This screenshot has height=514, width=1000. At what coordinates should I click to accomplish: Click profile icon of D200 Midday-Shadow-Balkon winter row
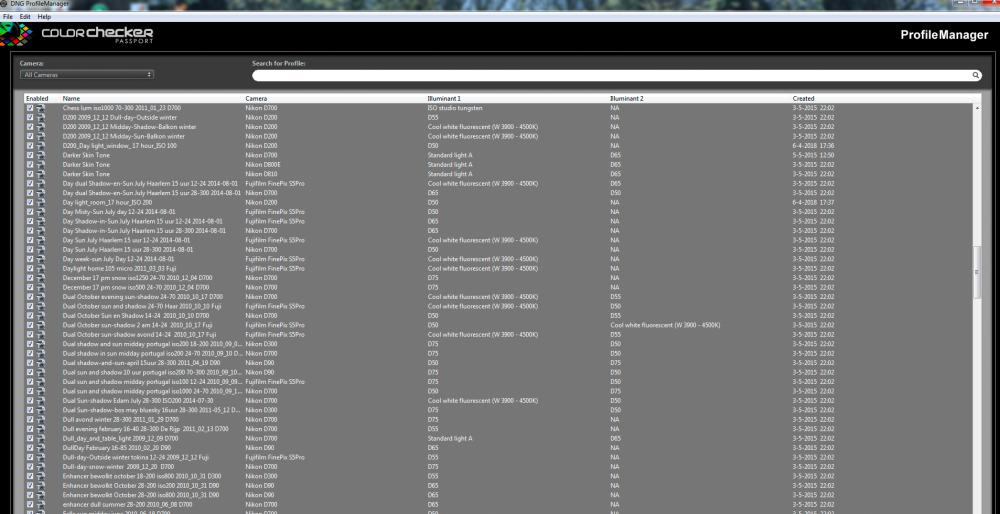point(41,127)
